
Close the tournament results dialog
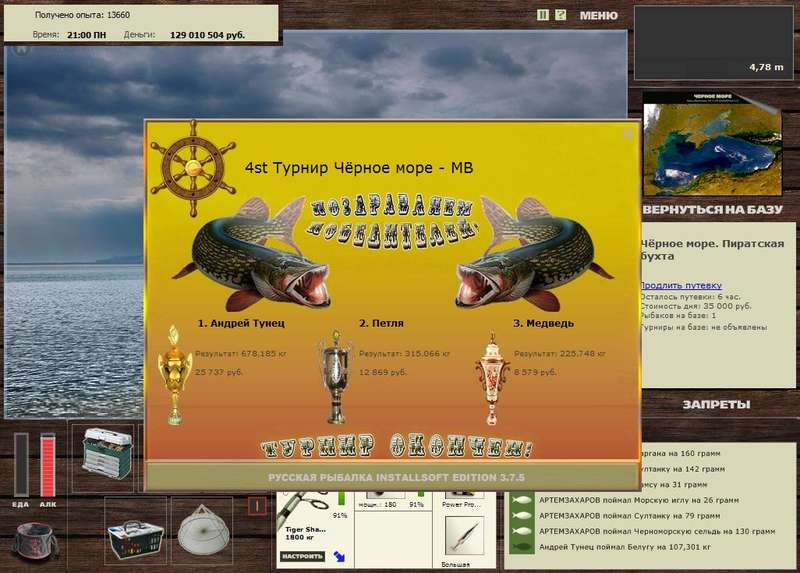point(629,134)
